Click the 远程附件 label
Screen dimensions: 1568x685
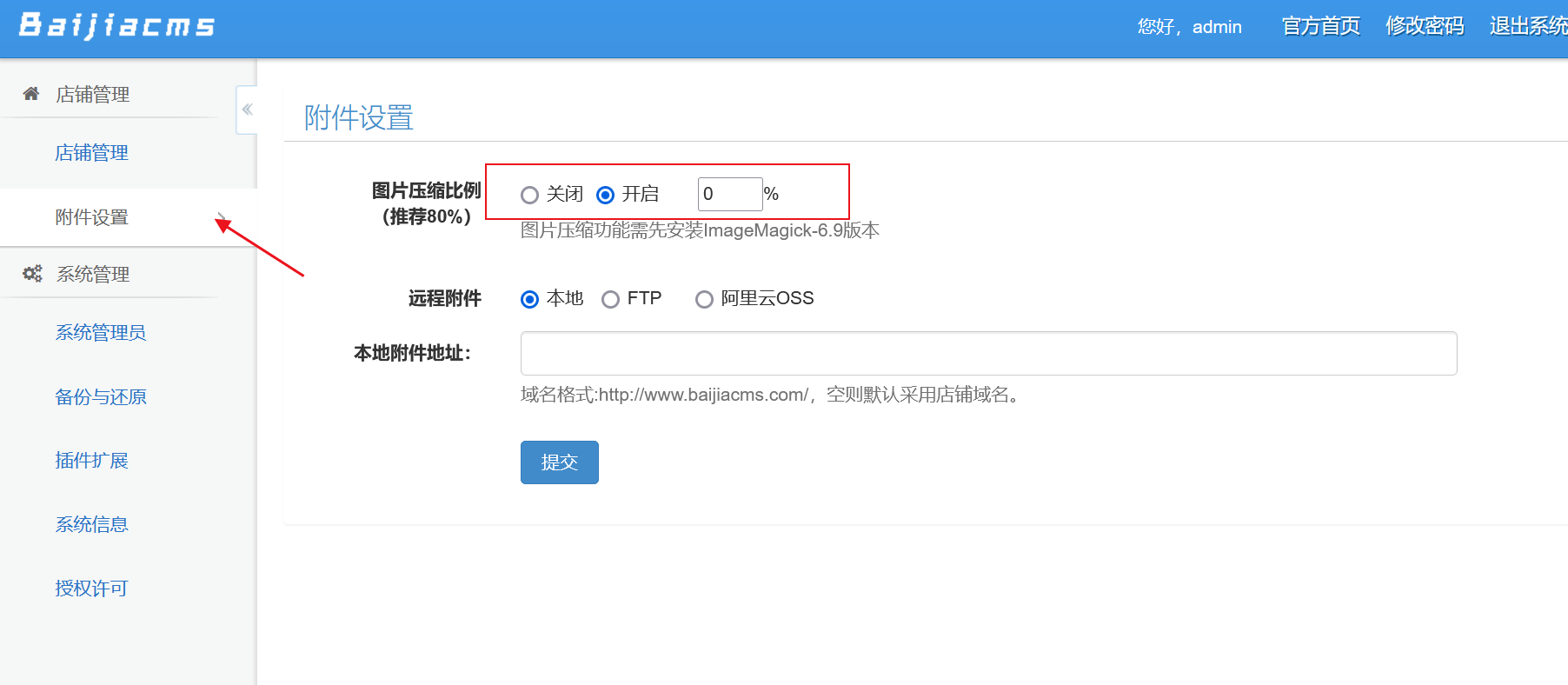tap(445, 298)
